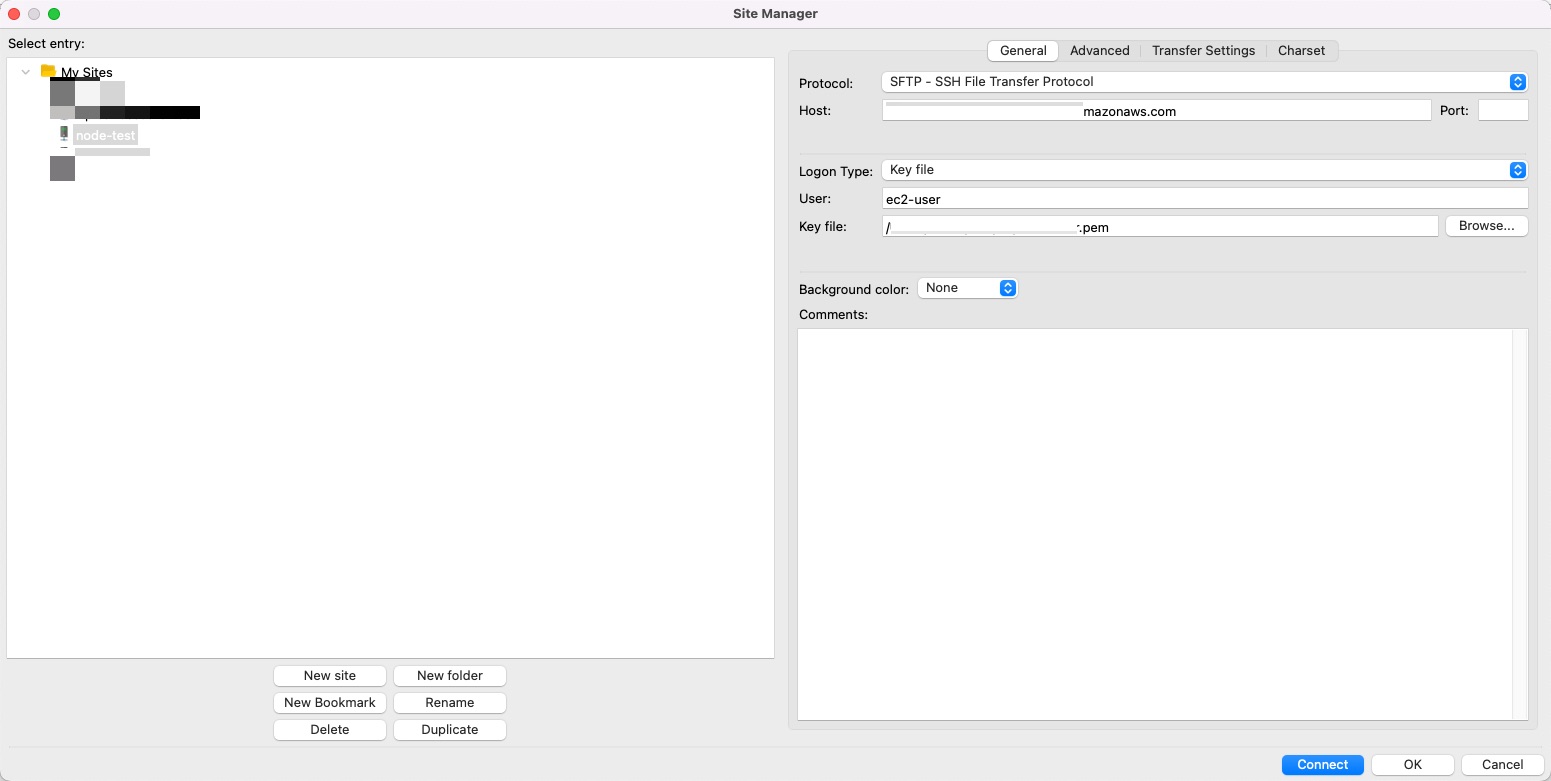Collapse the My Sites folder tree
The image size is (1551, 781).
(26, 72)
